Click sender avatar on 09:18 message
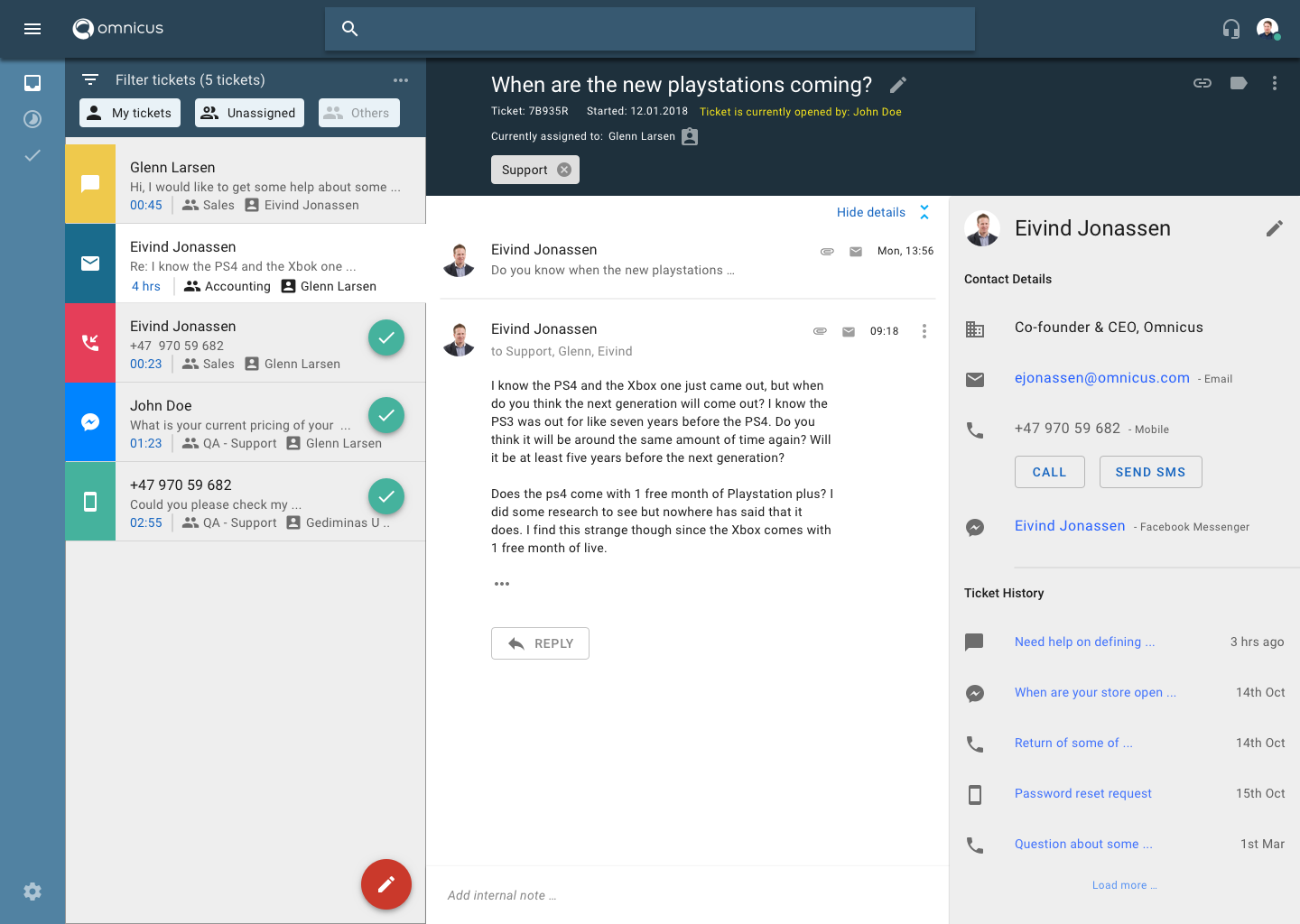The image size is (1300, 924). [460, 338]
